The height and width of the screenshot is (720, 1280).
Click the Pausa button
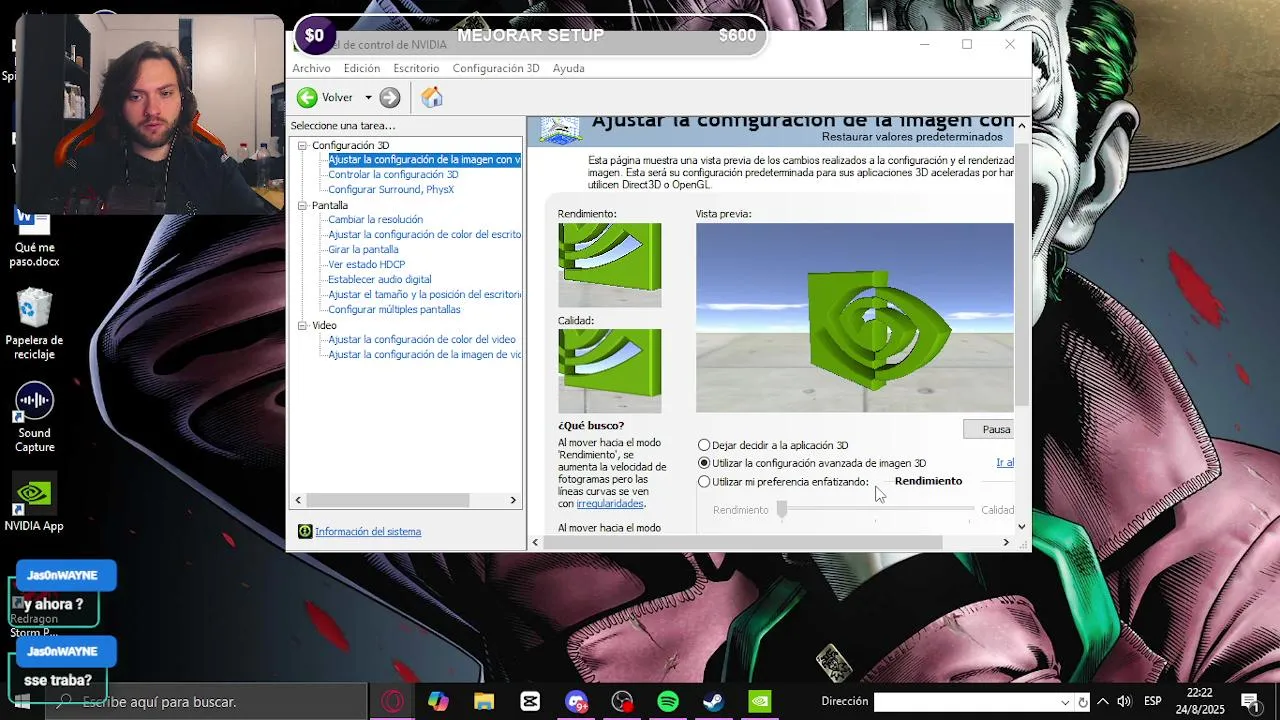pyautogui.click(x=989, y=429)
